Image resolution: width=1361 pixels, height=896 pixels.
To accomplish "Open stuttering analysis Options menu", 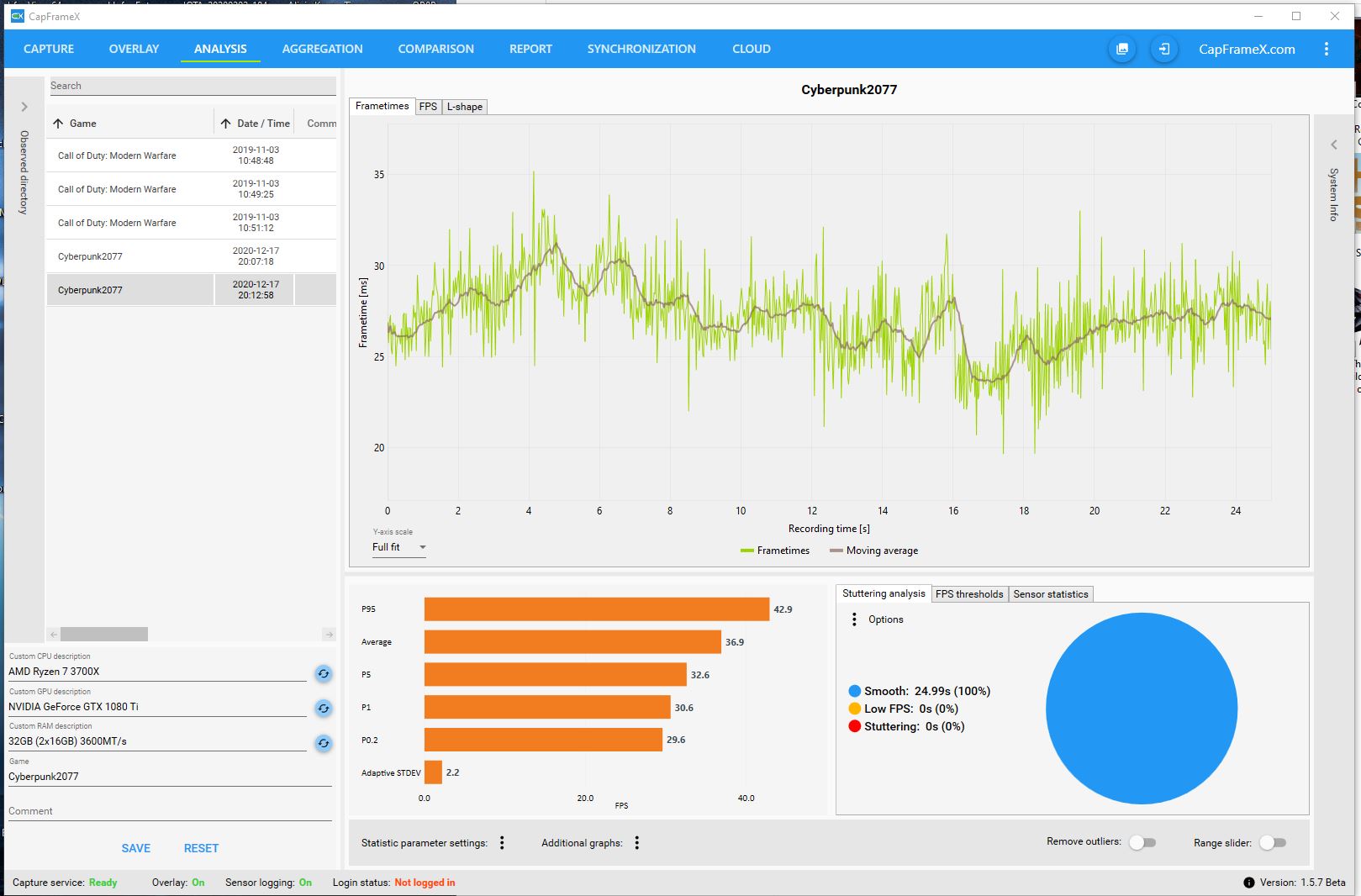I will [x=854, y=619].
